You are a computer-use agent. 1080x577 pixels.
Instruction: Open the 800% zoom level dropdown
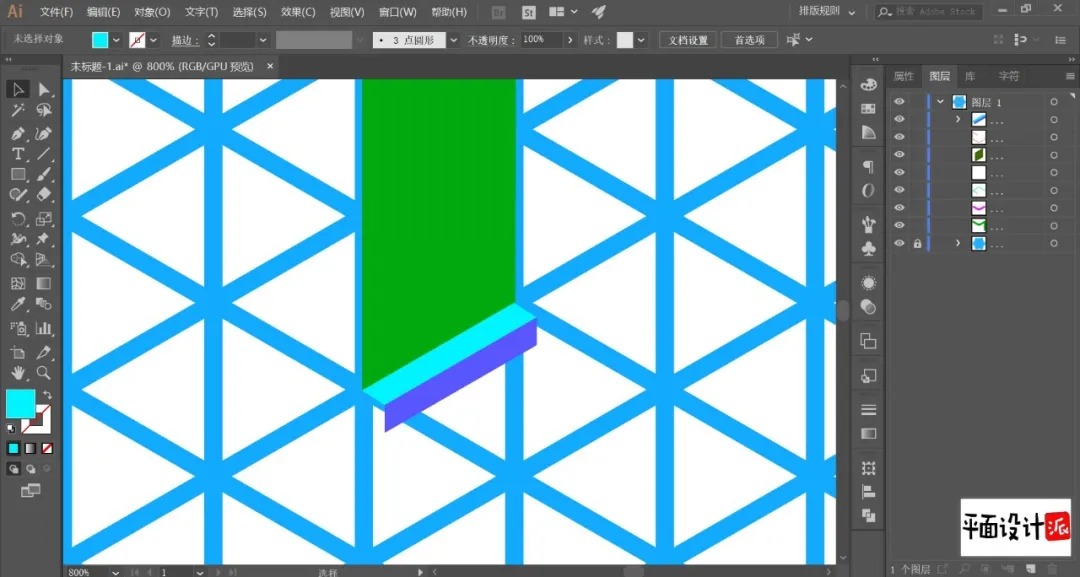pyautogui.click(x=114, y=572)
